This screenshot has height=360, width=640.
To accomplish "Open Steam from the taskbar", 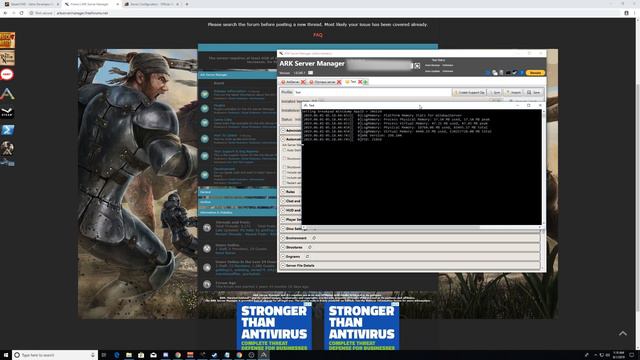I will 215,355.
